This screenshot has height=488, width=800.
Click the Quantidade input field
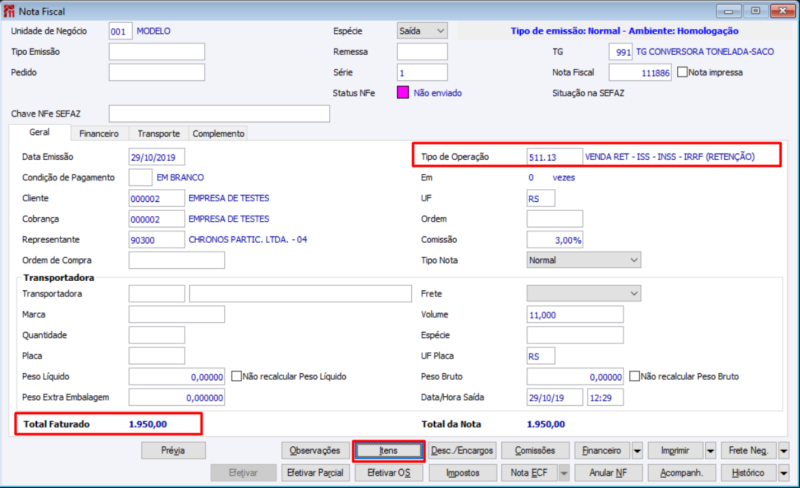(x=157, y=335)
